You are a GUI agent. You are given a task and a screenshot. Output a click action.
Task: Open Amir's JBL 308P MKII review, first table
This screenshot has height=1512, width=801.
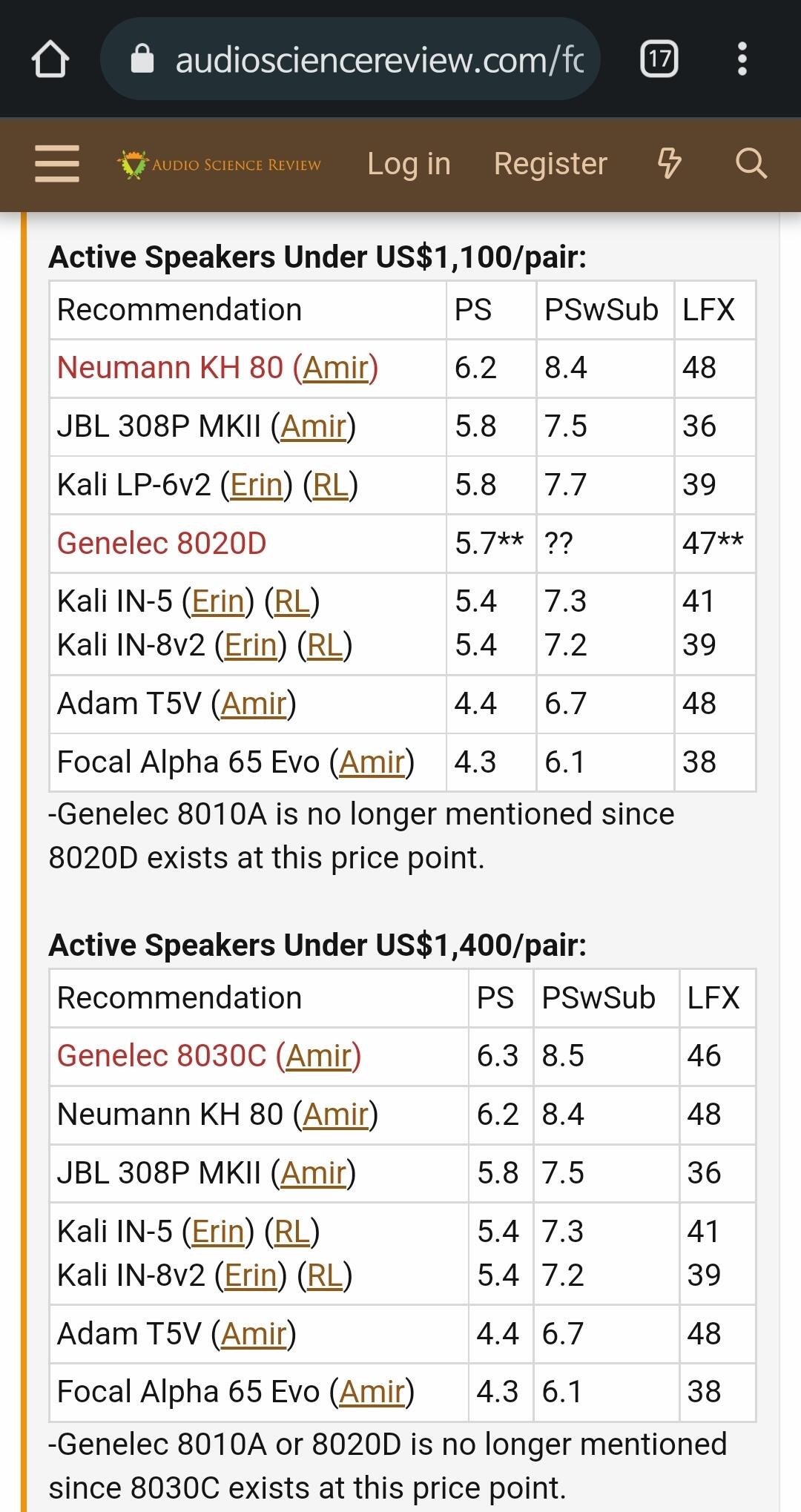pyautogui.click(x=314, y=426)
